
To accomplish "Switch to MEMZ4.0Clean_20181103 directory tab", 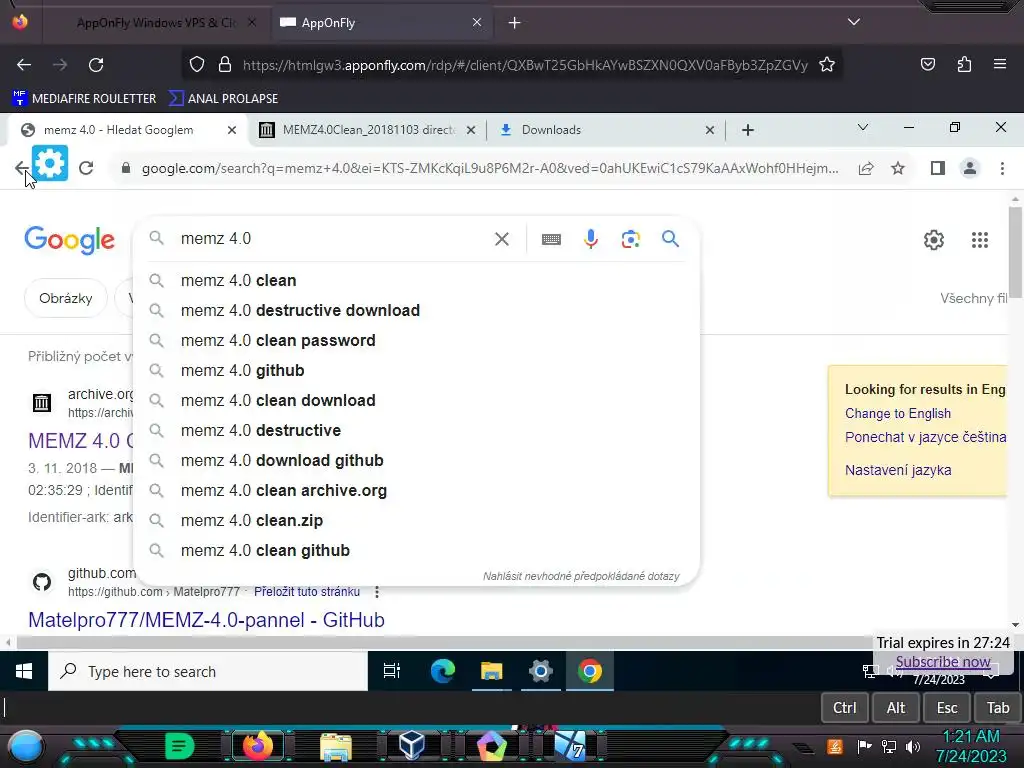I will tap(368, 130).
